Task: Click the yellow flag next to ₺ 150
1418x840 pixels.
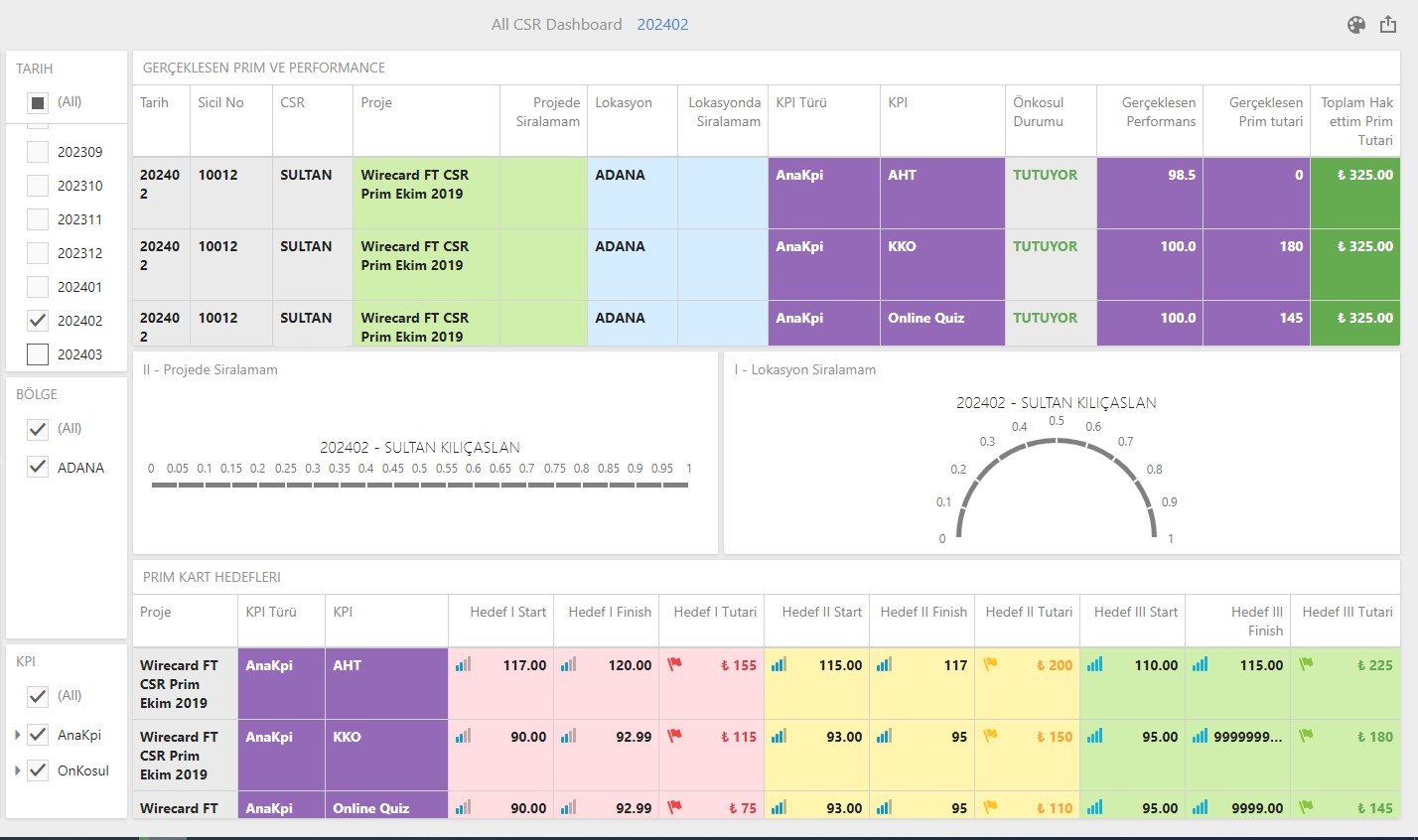Action: point(990,737)
